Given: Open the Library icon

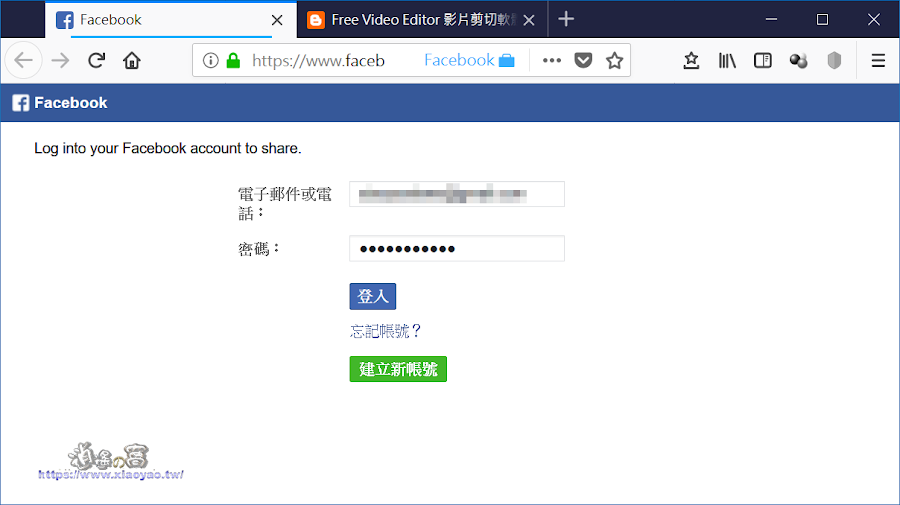Looking at the screenshot, I should (727, 60).
